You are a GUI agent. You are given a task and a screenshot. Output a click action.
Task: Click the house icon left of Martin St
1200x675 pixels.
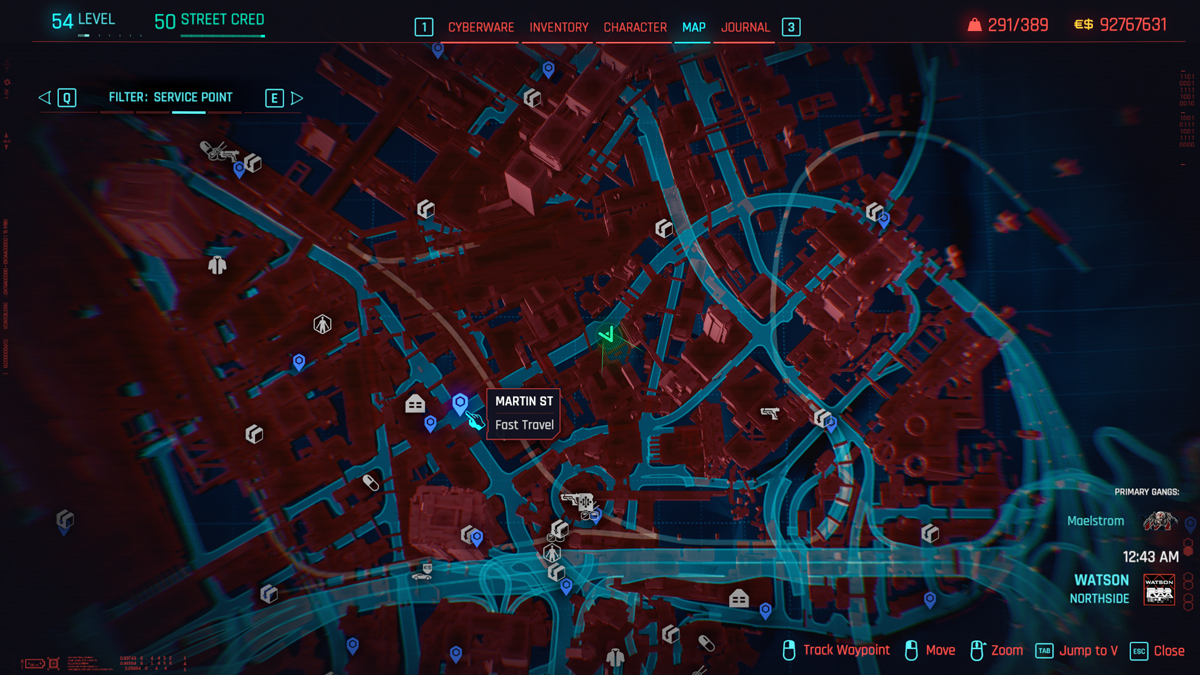(415, 404)
